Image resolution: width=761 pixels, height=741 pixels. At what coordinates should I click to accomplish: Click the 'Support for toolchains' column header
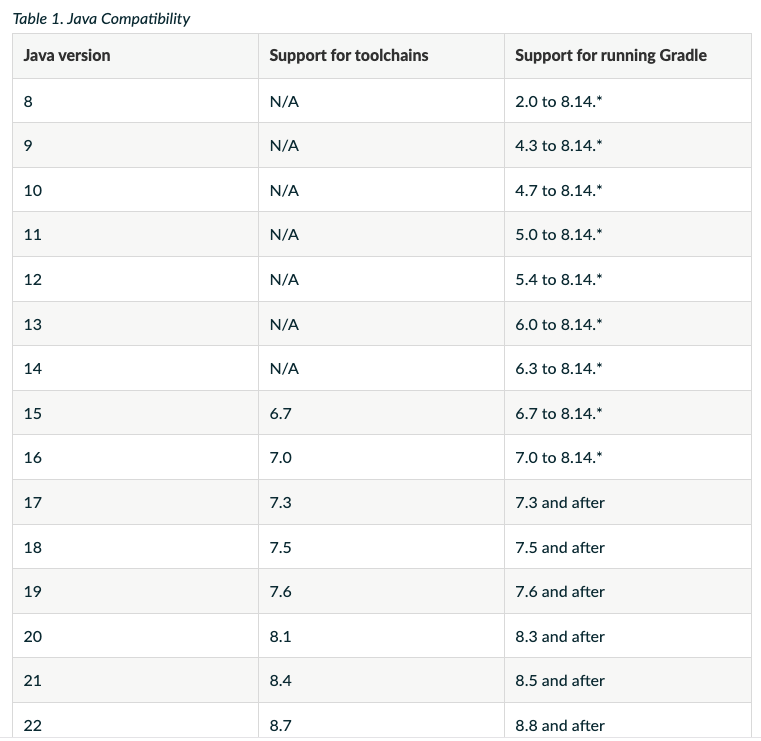(348, 56)
